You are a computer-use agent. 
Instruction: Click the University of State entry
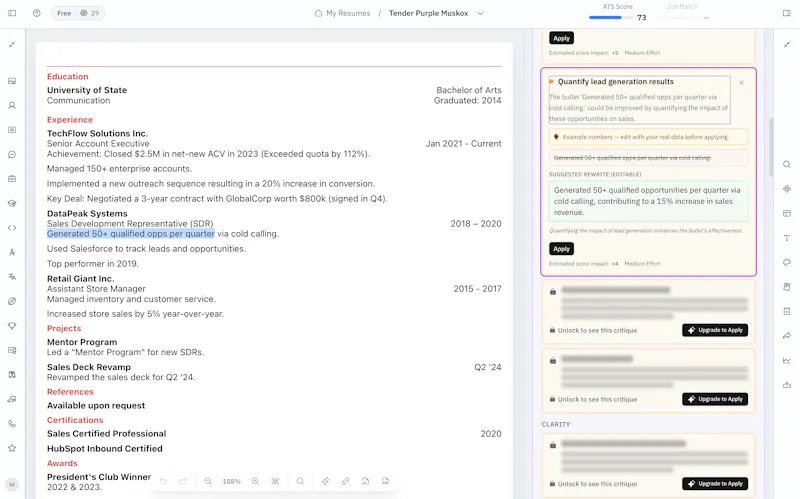(87, 90)
